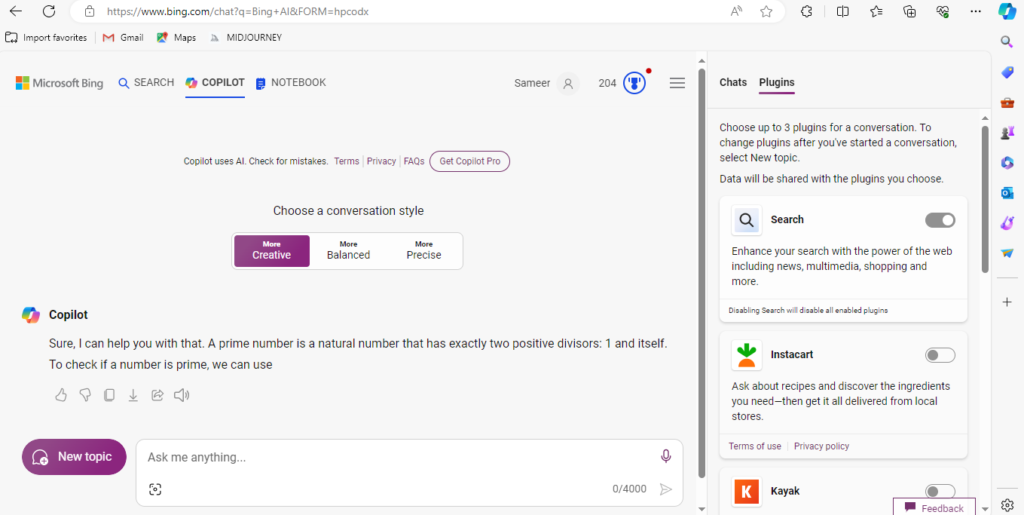This screenshot has height=515, width=1024.
Task: Copy the Copilot response
Action: (x=109, y=395)
